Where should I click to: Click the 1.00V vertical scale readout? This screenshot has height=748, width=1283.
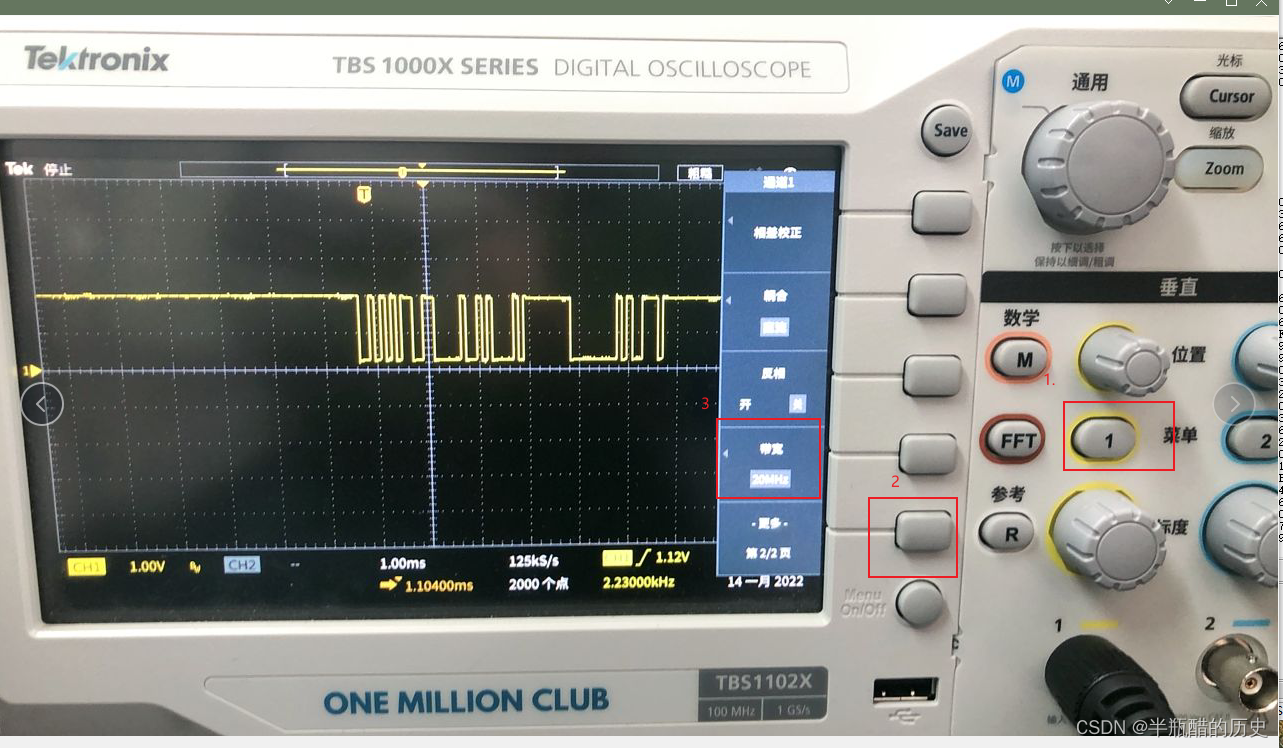[x=147, y=565]
